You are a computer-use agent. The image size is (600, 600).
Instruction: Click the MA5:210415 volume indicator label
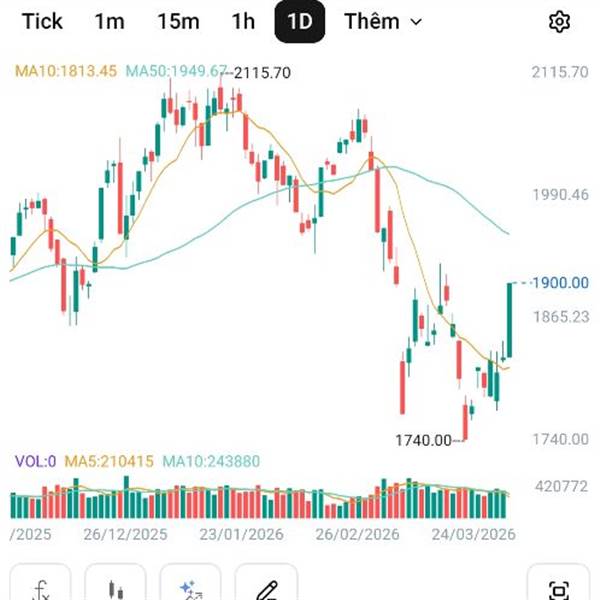108,461
